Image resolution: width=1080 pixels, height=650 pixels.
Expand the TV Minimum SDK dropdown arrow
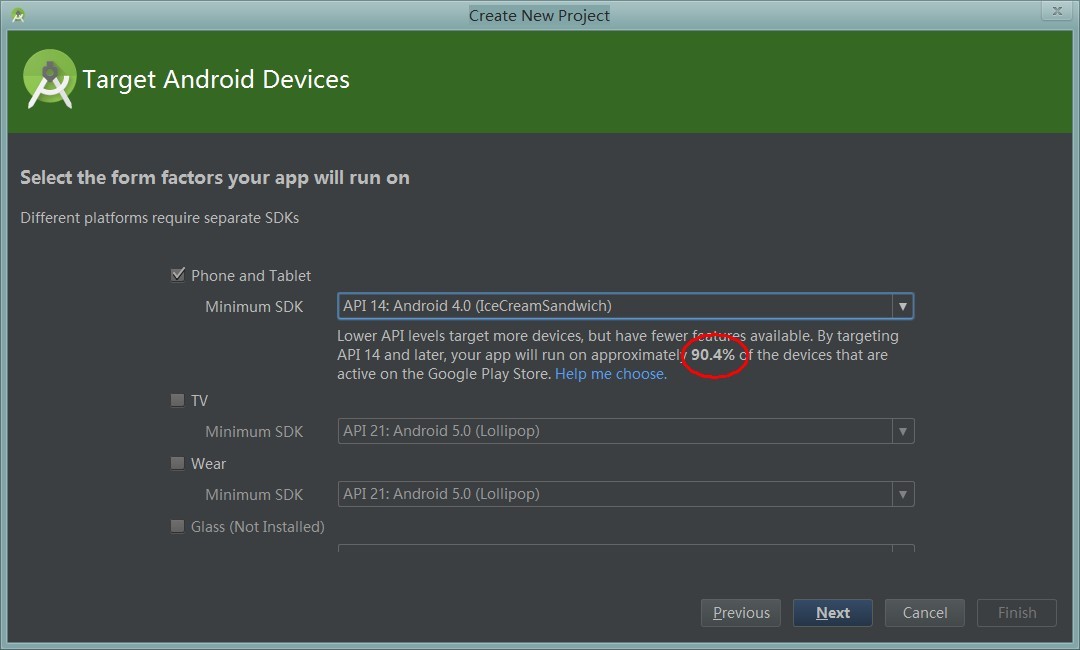click(x=902, y=431)
